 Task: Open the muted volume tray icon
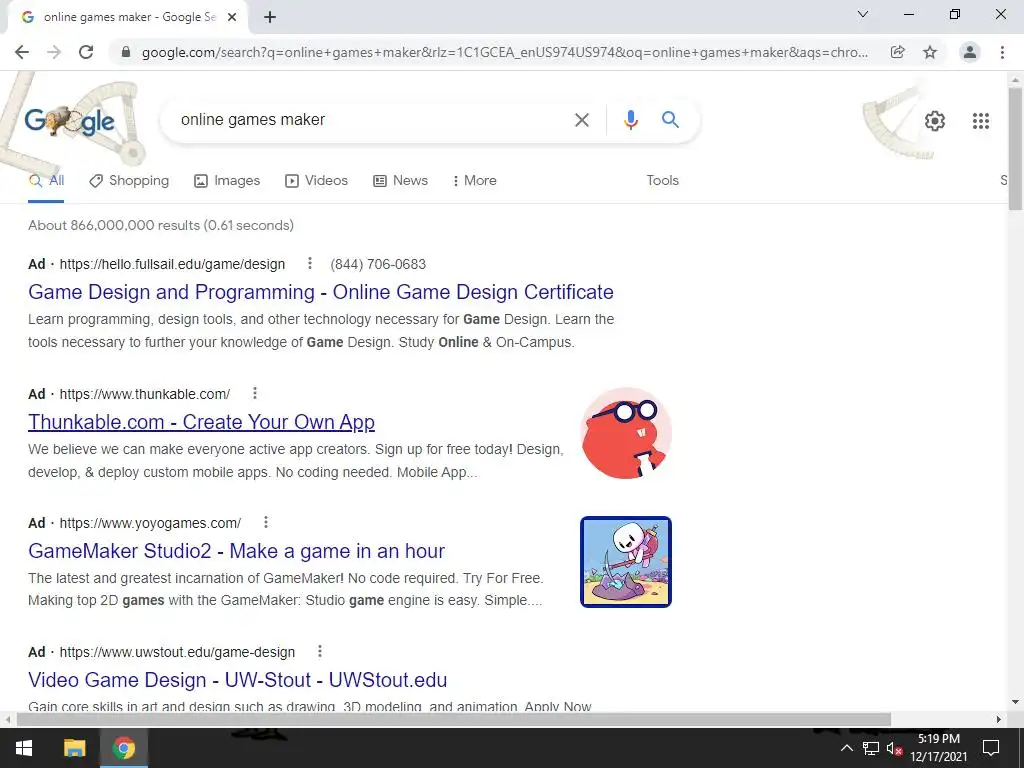click(x=894, y=749)
